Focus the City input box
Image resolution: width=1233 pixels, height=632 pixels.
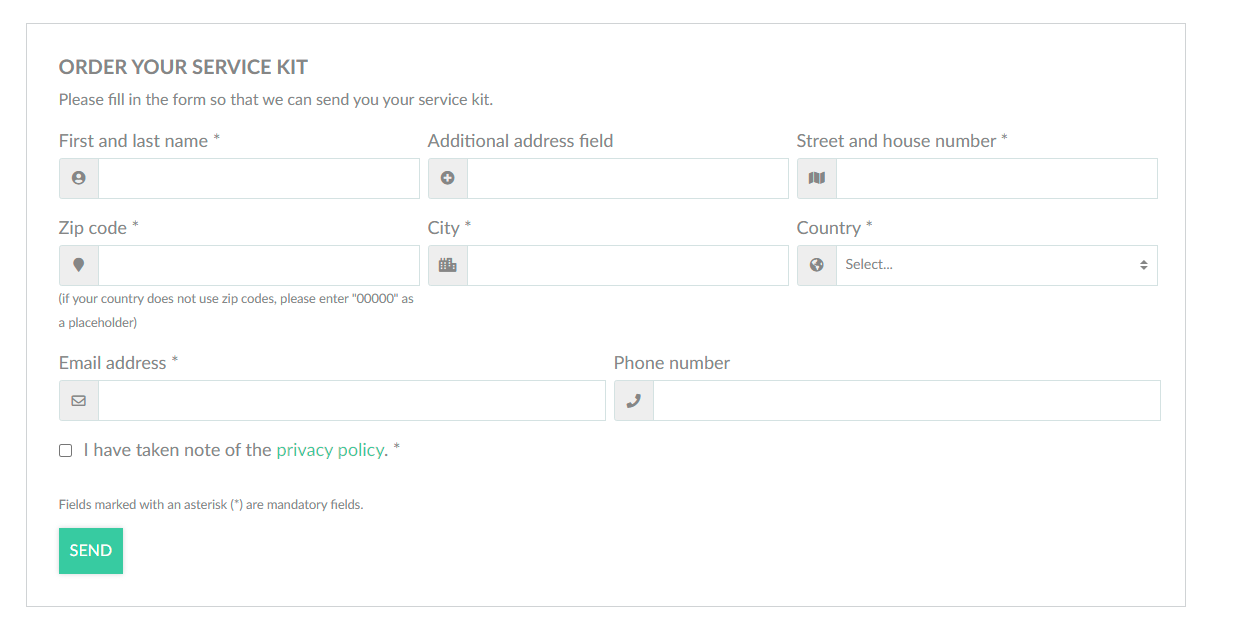pos(628,265)
